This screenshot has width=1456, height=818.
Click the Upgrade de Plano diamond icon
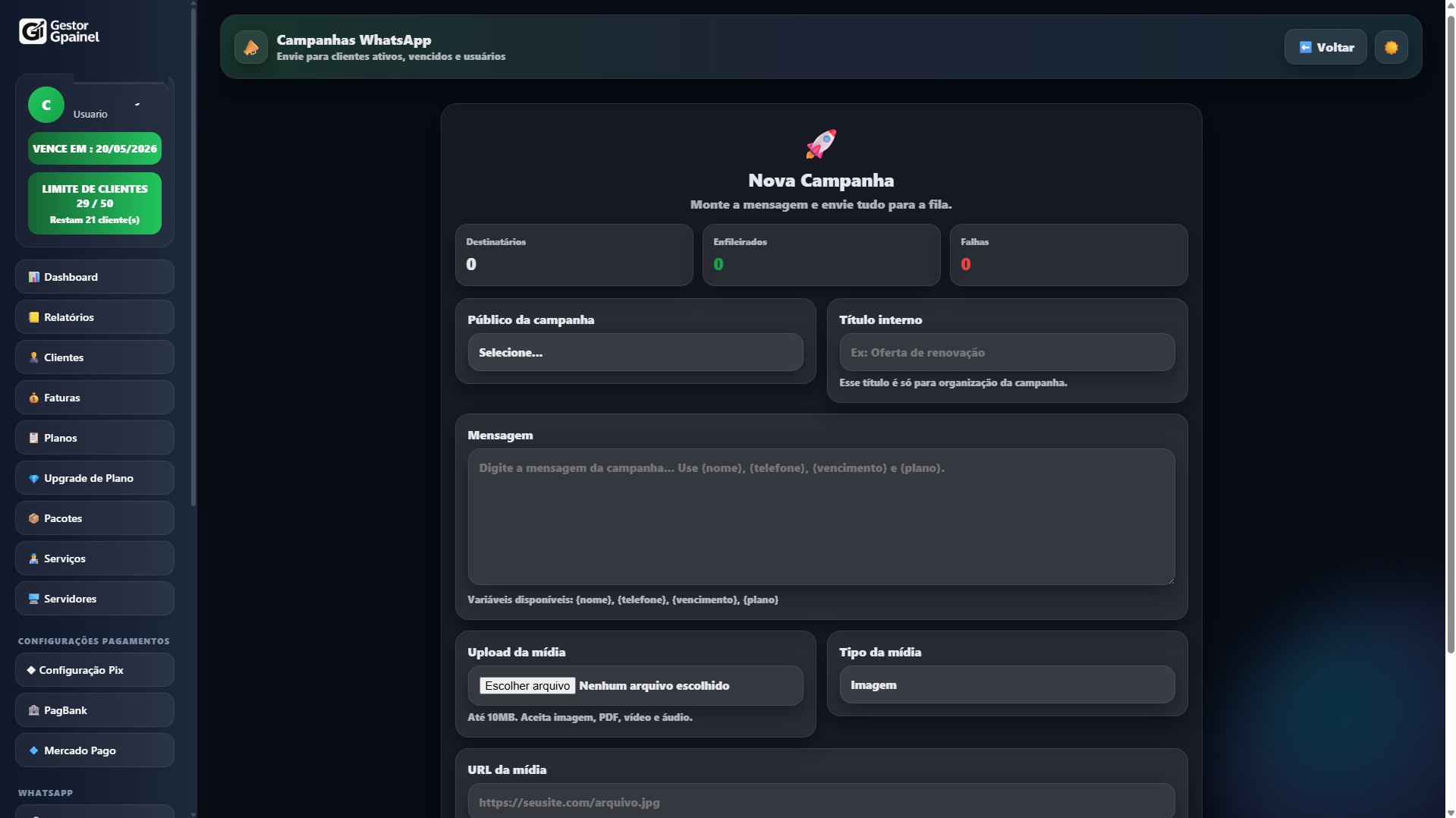[33, 478]
